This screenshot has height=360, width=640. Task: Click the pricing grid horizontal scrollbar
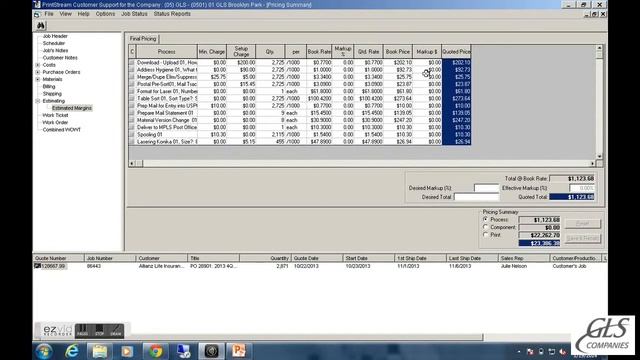click(362, 163)
